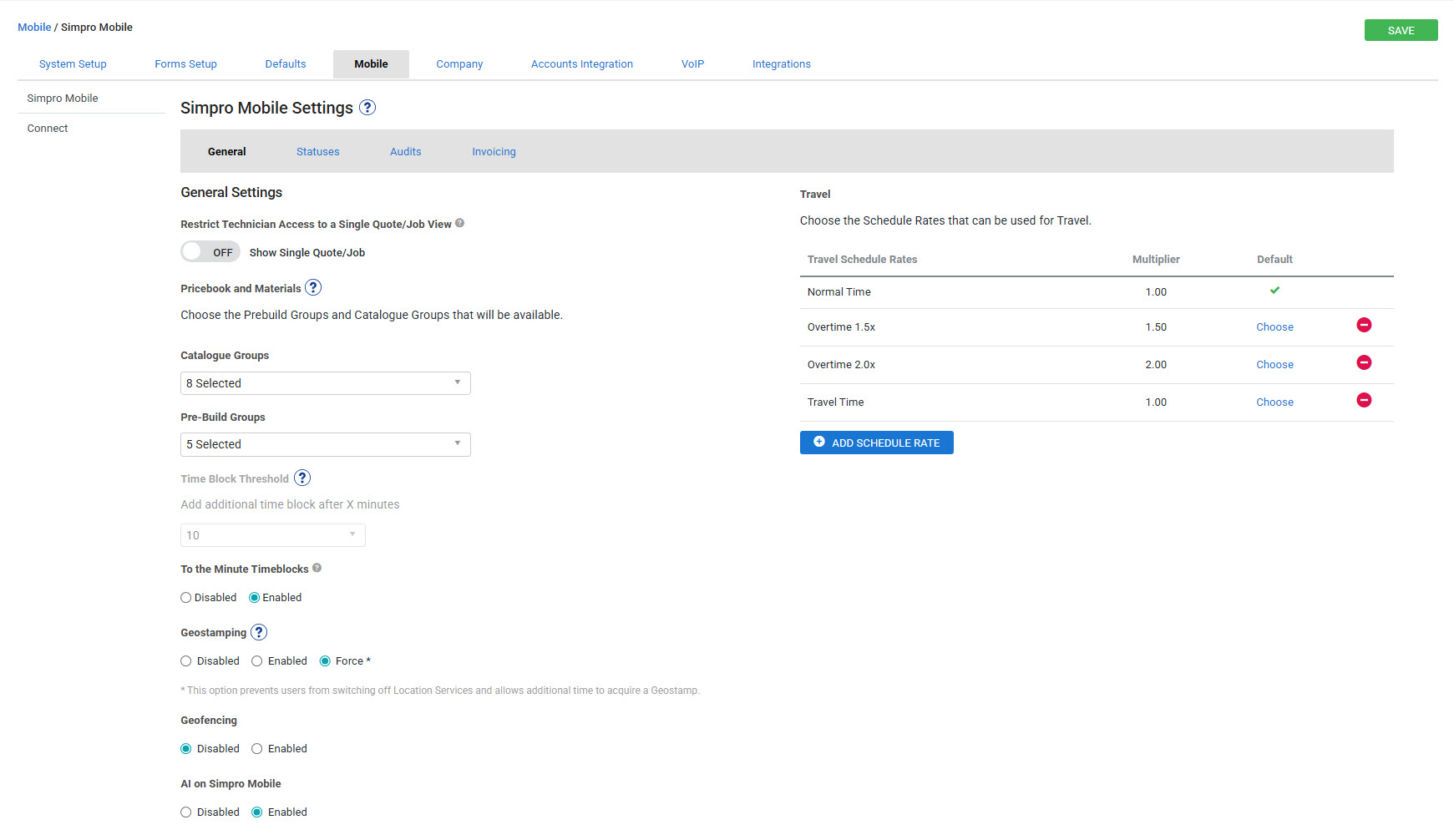
Task: Open the Time Block Threshold minutes dropdown
Action: (x=272, y=535)
